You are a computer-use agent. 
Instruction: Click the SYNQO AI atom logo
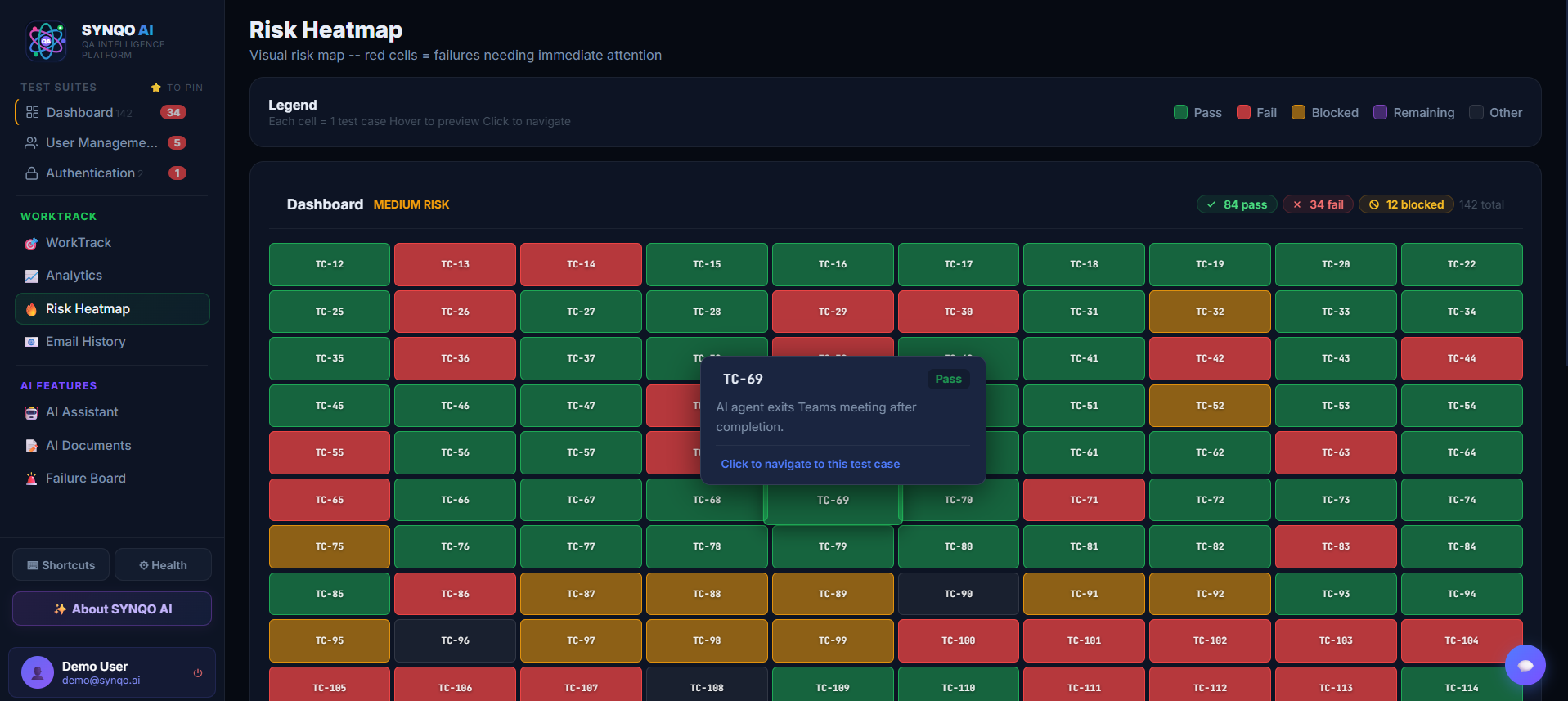pyautogui.click(x=47, y=41)
